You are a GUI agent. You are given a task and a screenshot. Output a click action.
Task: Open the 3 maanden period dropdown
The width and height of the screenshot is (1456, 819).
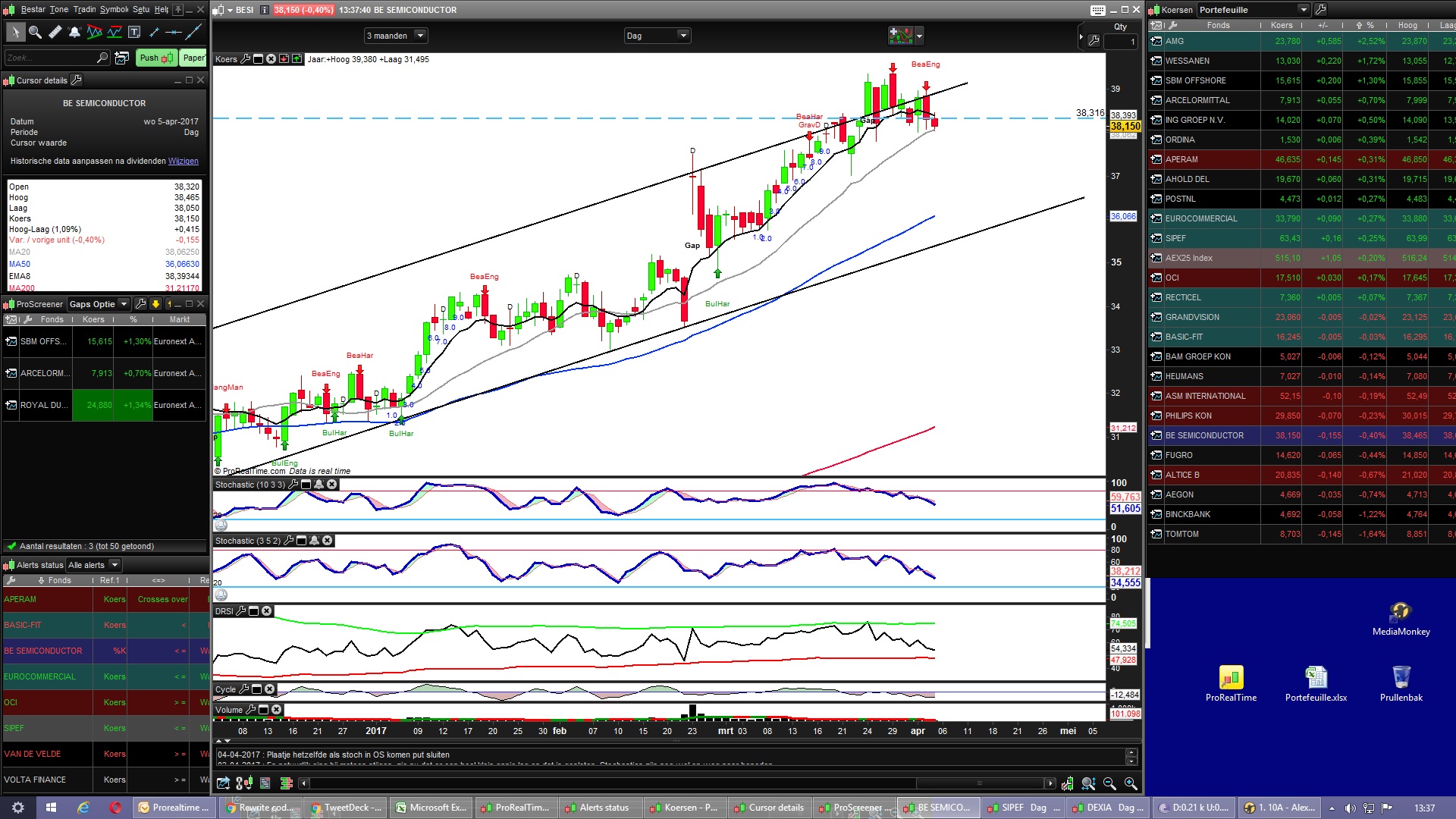(420, 36)
